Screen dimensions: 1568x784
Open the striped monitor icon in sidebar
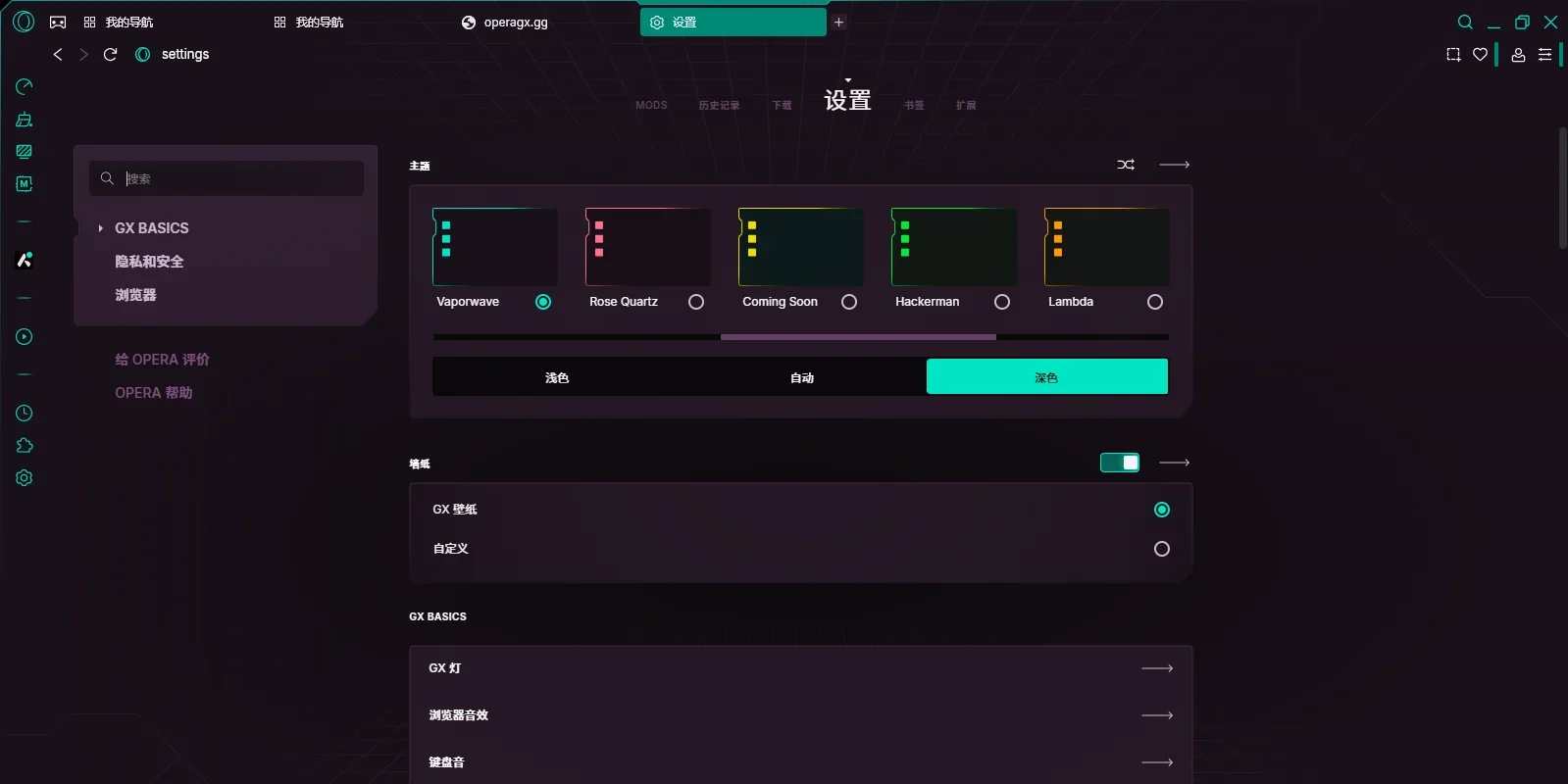25,152
